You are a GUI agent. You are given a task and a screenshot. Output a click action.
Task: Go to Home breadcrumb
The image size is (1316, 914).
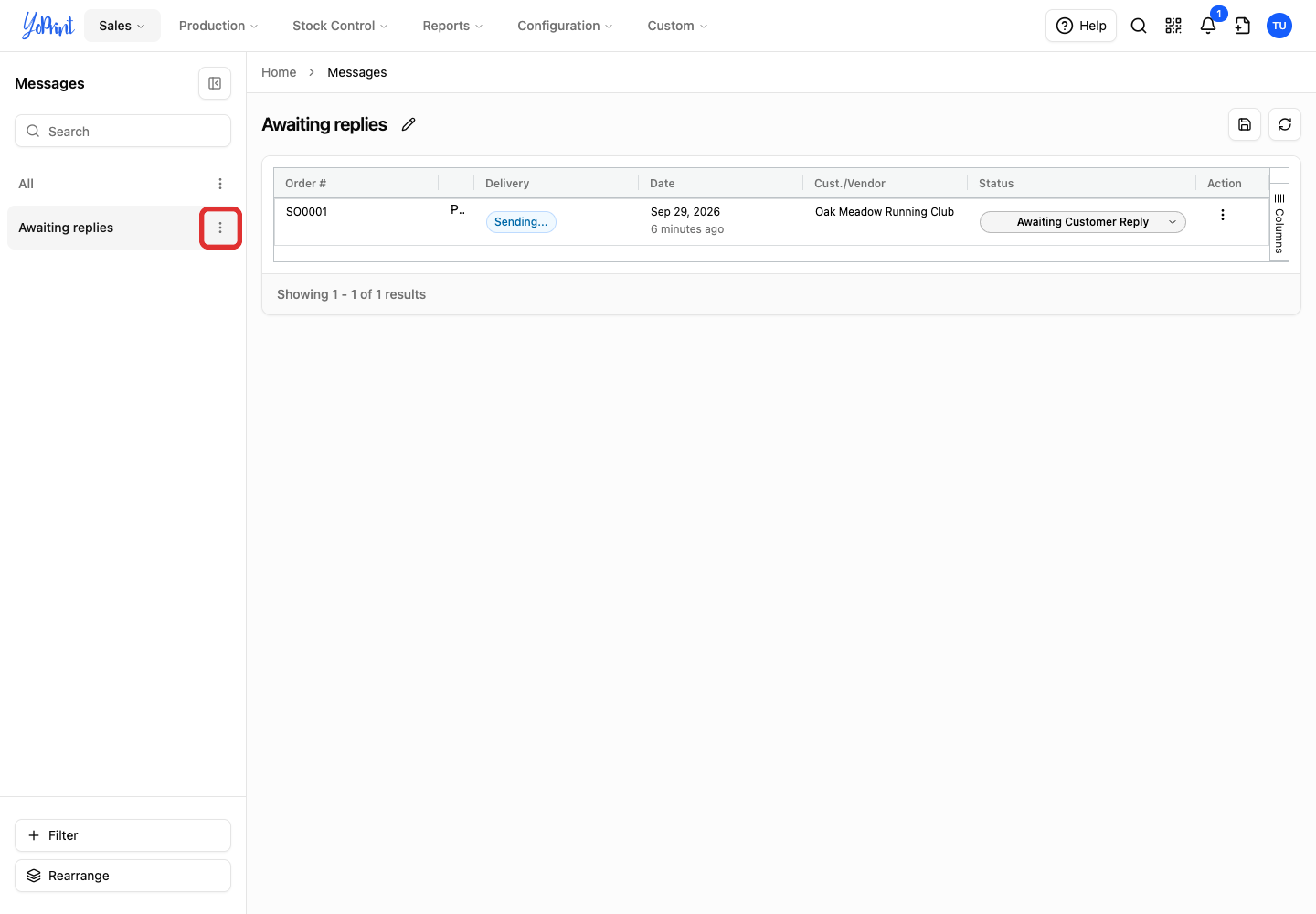pos(279,72)
